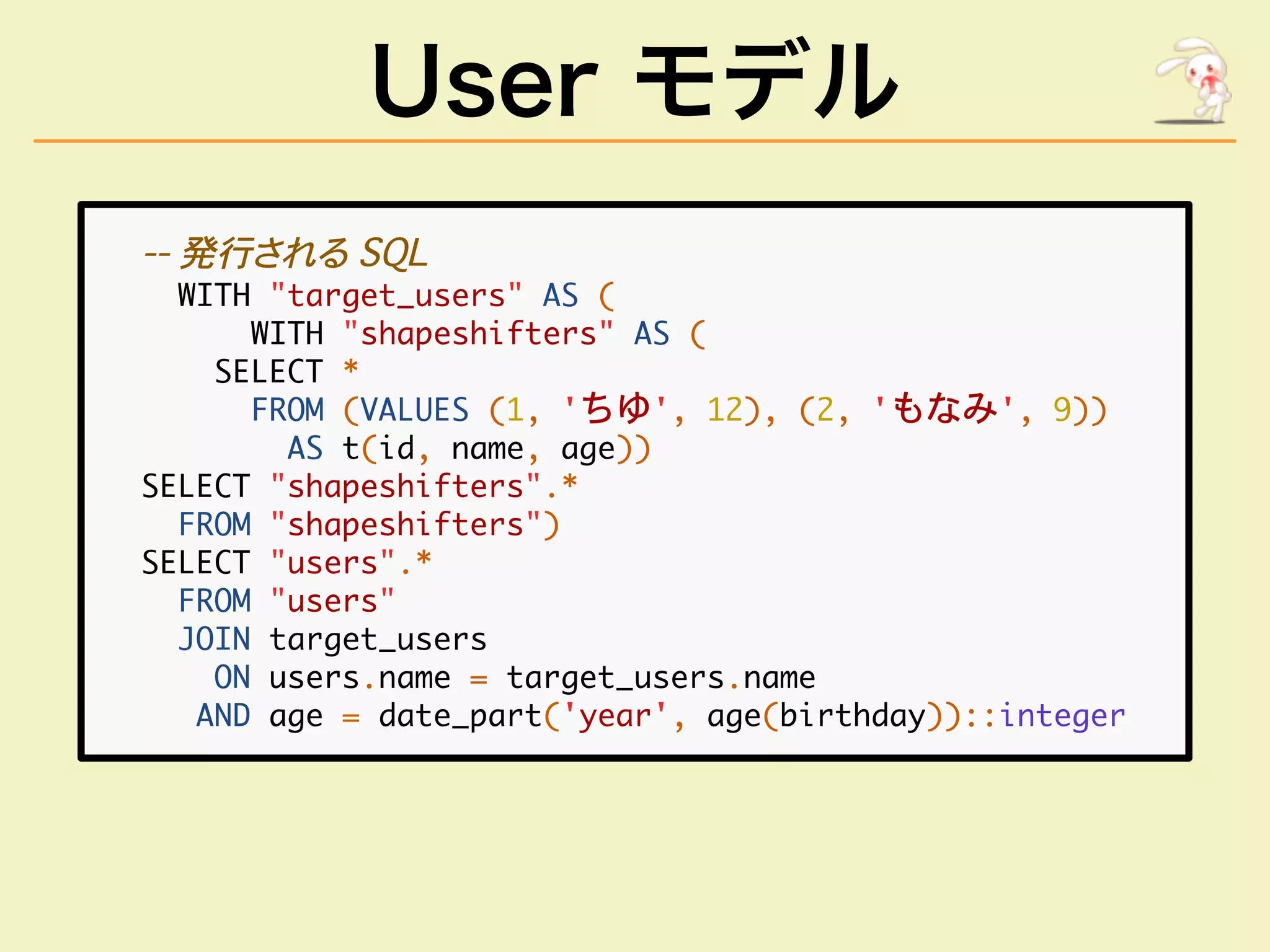This screenshot has height=952, width=1270.
Task: Click the number 12 in VALUES
Action: point(725,410)
